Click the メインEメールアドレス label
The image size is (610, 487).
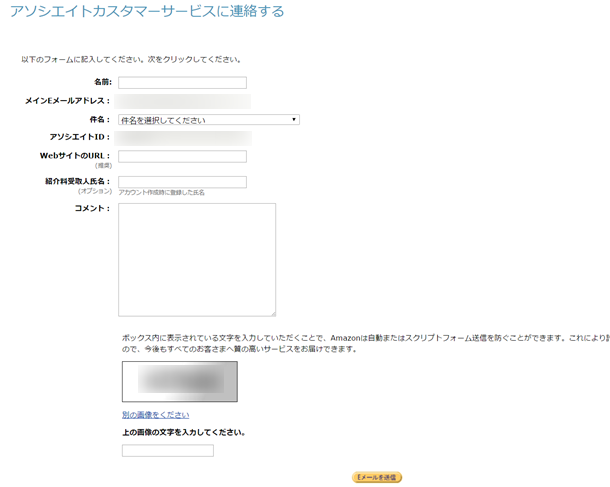click(68, 101)
